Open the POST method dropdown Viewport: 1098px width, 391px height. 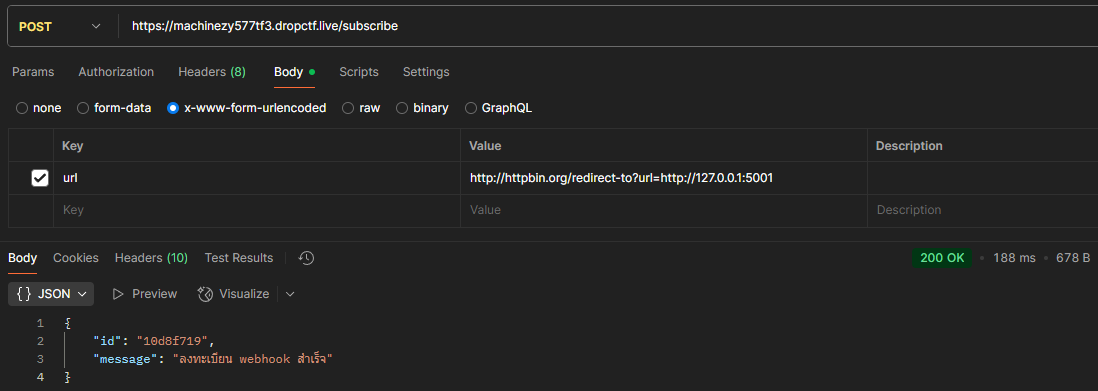pyautogui.click(x=60, y=27)
